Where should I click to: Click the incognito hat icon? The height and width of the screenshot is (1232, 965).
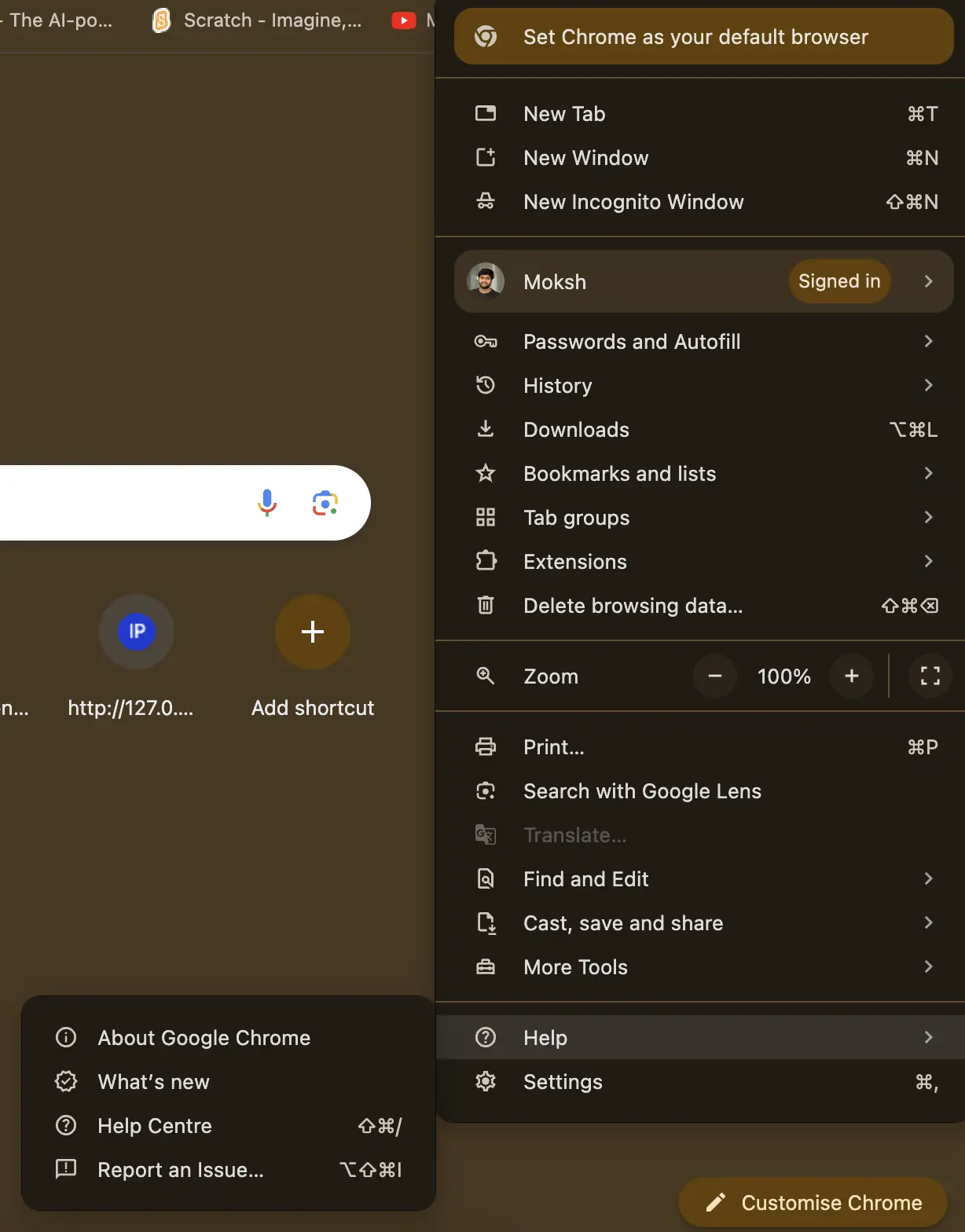click(486, 202)
